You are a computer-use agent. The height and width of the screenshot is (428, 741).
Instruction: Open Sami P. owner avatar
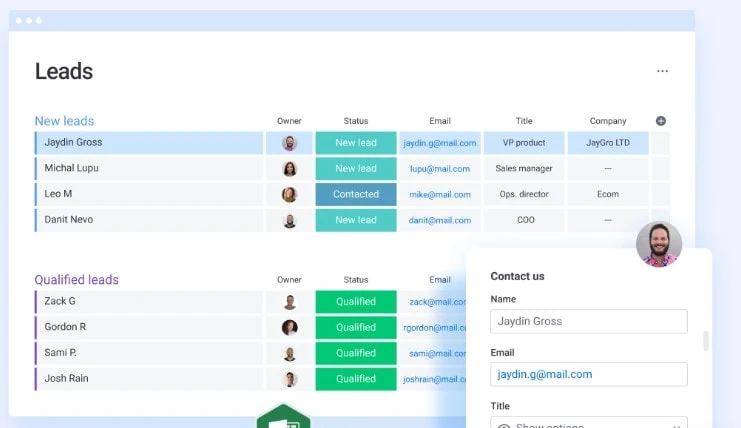[289, 353]
